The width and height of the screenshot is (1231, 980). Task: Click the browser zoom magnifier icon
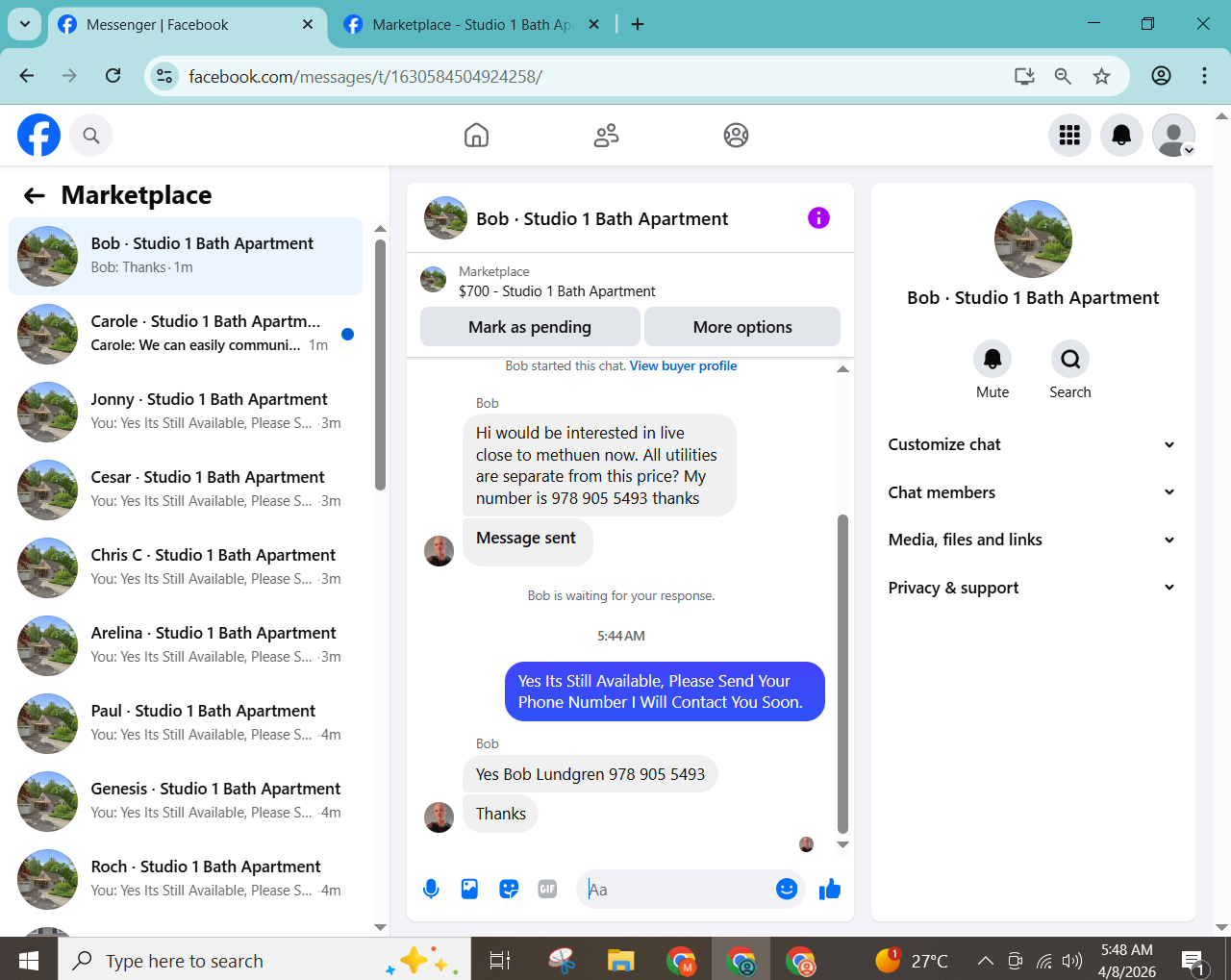pyautogui.click(x=1063, y=76)
